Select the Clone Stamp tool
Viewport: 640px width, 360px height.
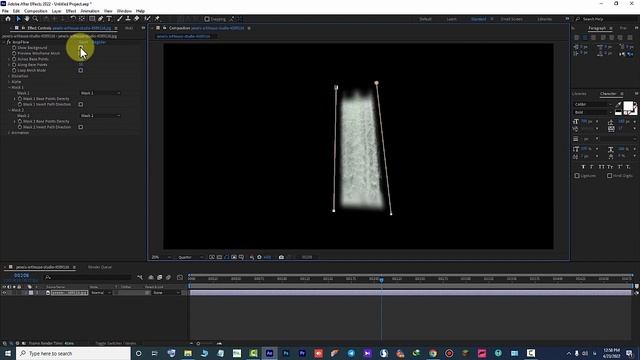point(128,19)
